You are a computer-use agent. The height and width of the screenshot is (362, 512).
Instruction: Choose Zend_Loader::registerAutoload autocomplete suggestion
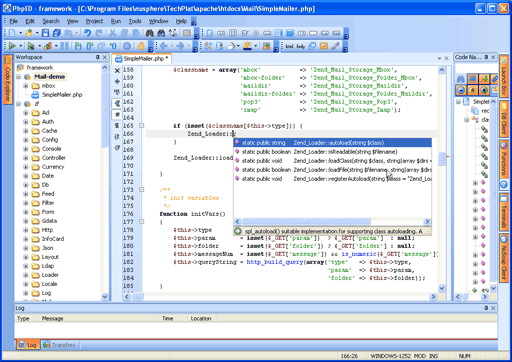click(332, 179)
